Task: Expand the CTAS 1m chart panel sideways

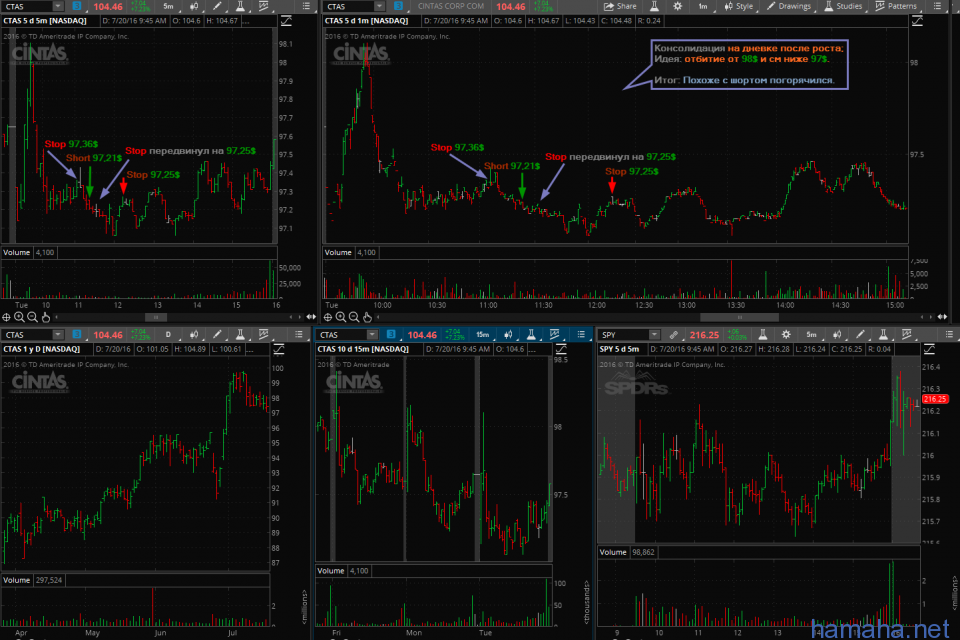Action: (x=942, y=317)
